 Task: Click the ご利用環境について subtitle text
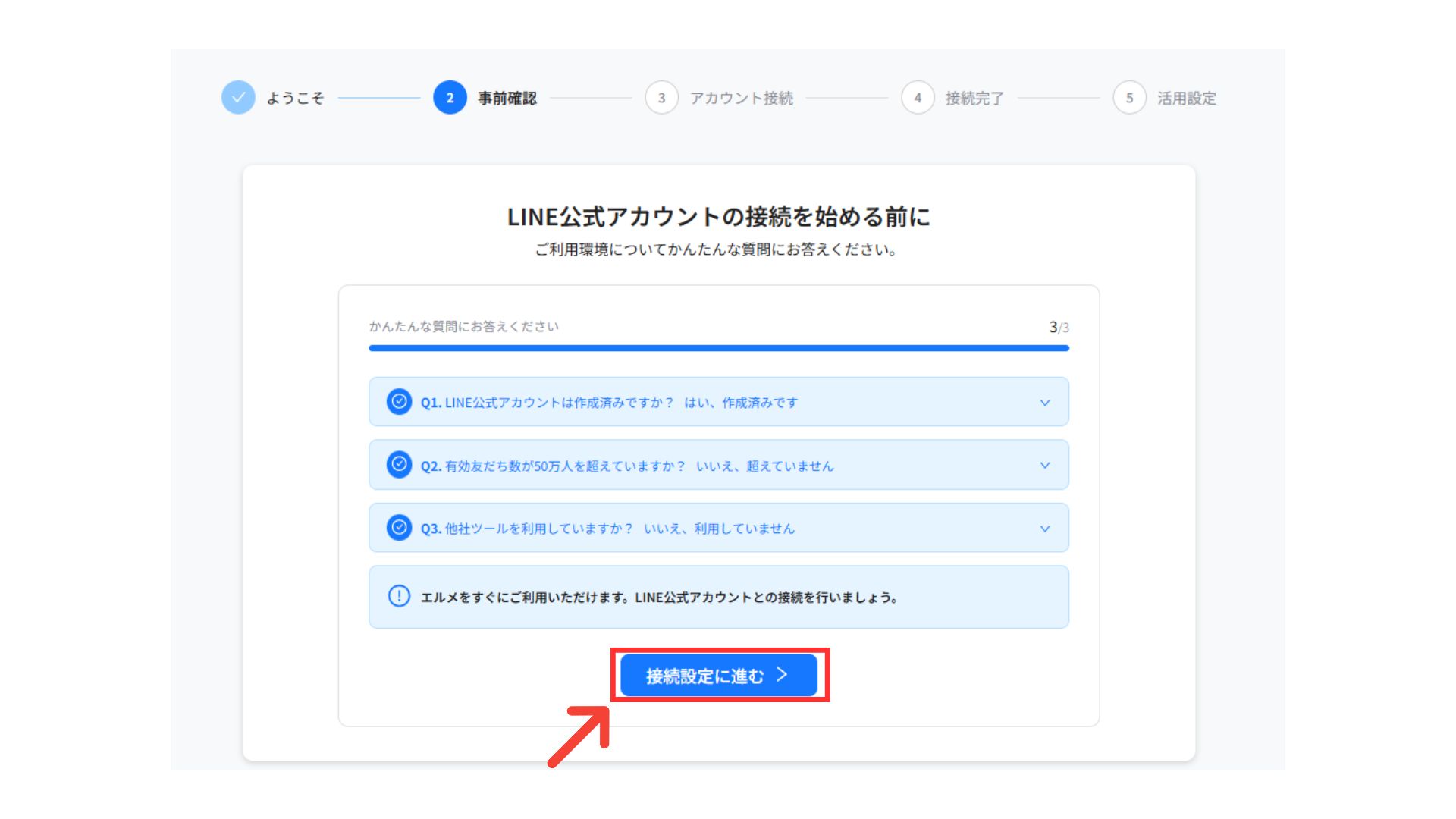[x=717, y=249]
